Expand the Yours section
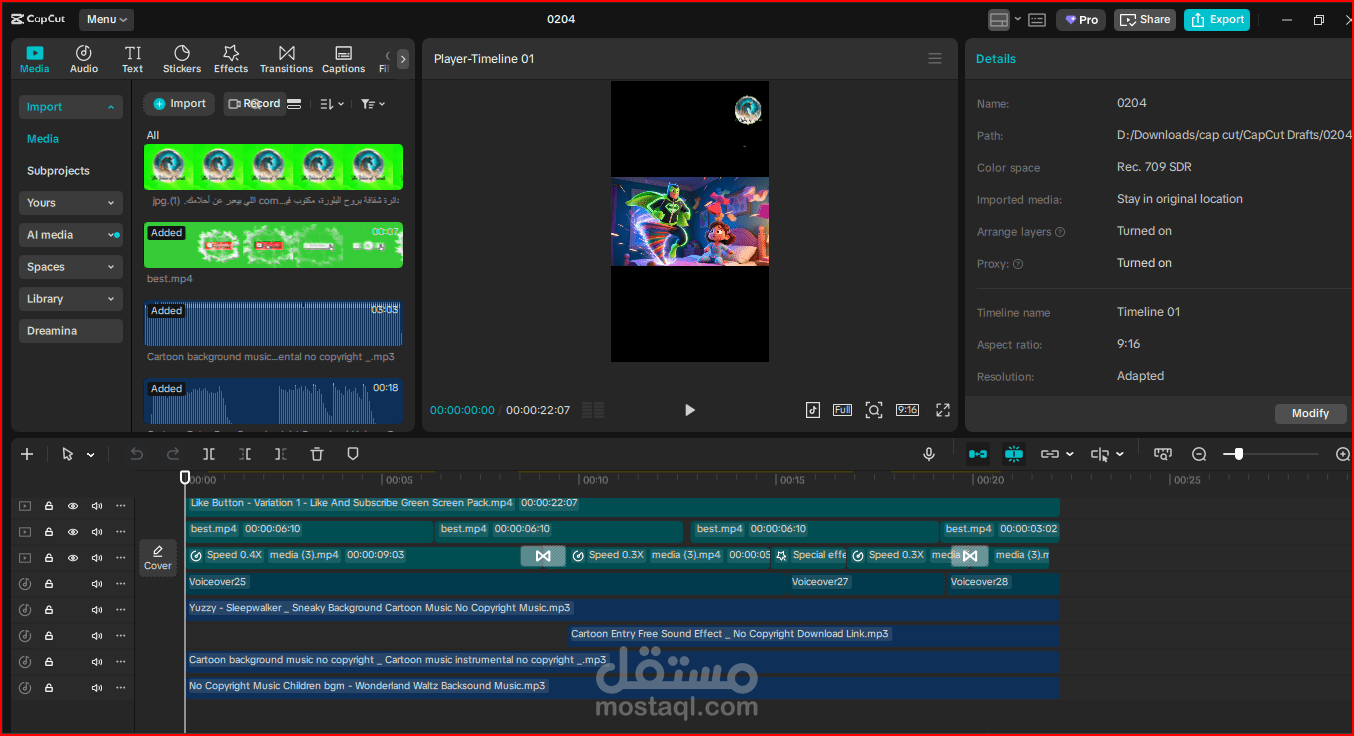 click(x=71, y=203)
